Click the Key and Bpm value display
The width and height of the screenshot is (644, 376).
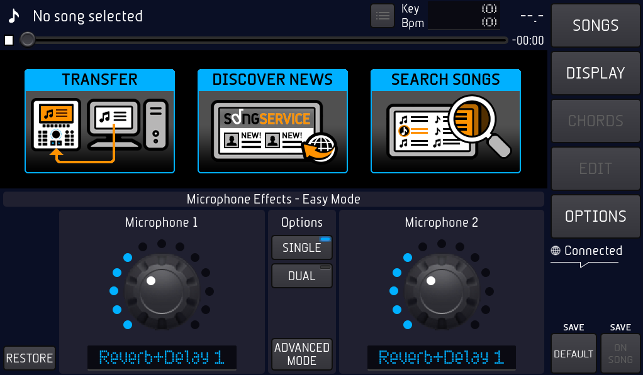tap(464, 16)
